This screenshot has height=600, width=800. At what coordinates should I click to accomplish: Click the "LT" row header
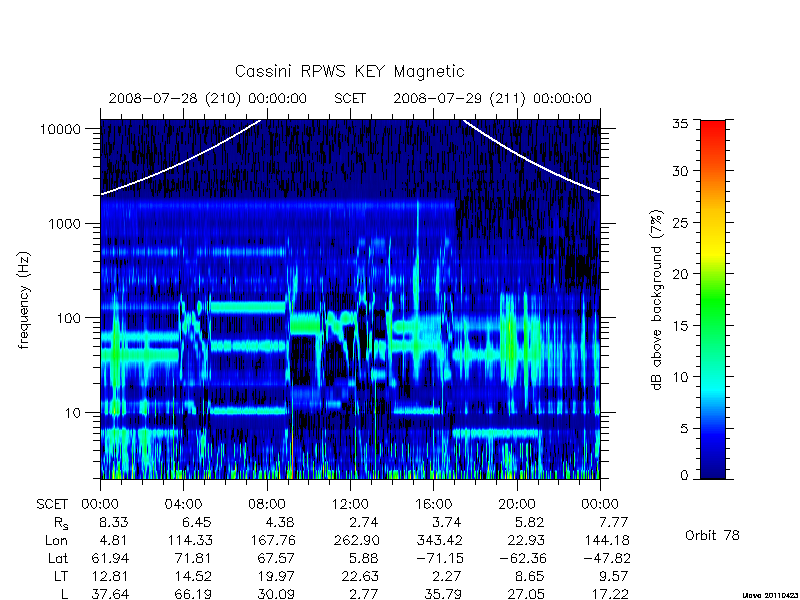coord(60,577)
